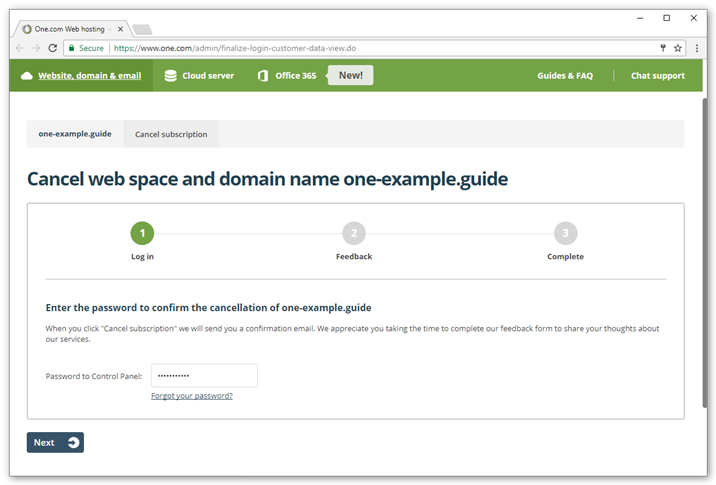Viewport: 716px width, 485px height.
Task: Click step 2 Feedback circle
Action: (x=354, y=233)
